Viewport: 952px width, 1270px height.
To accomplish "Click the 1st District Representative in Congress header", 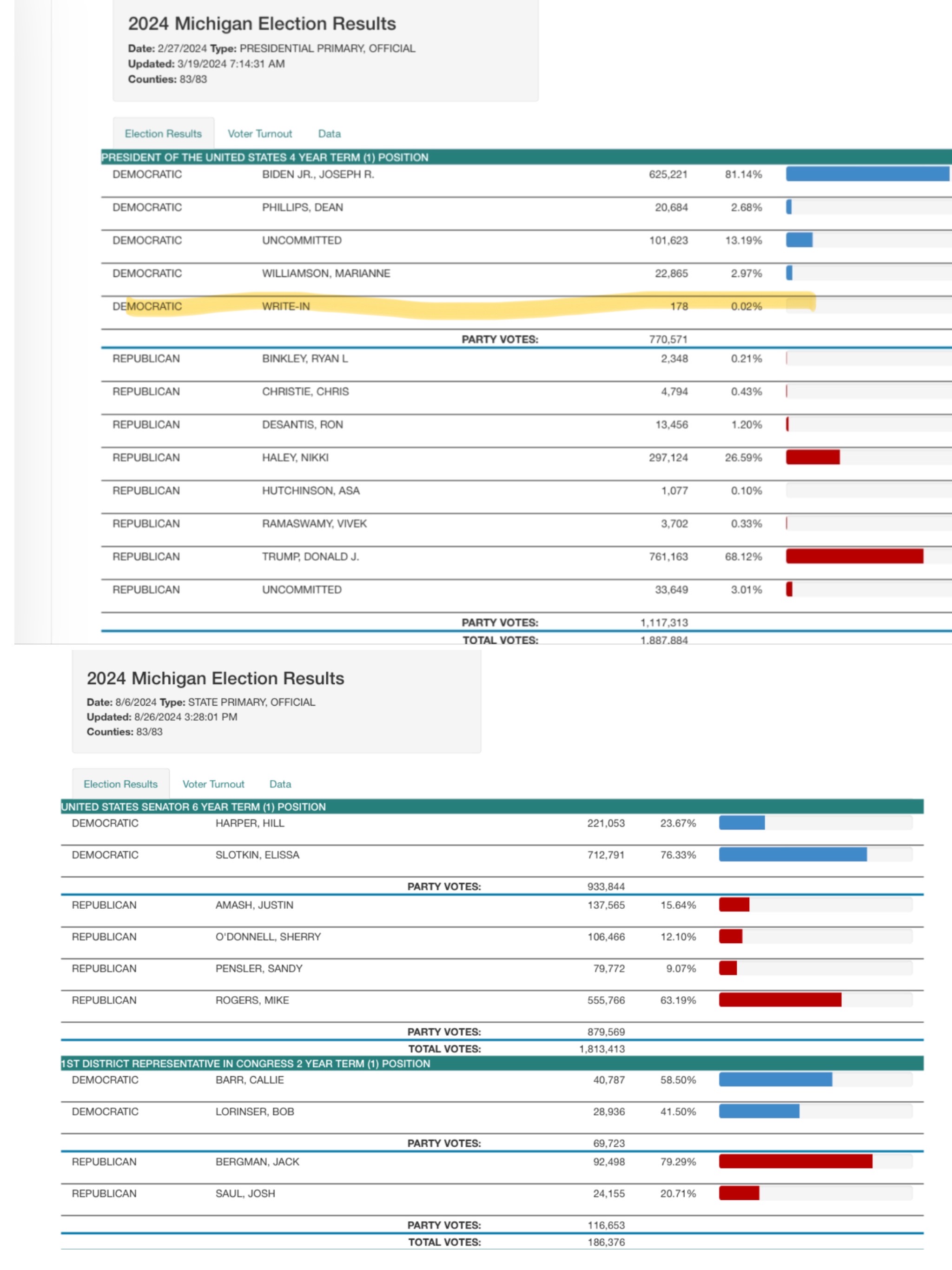I will coord(492,1063).
